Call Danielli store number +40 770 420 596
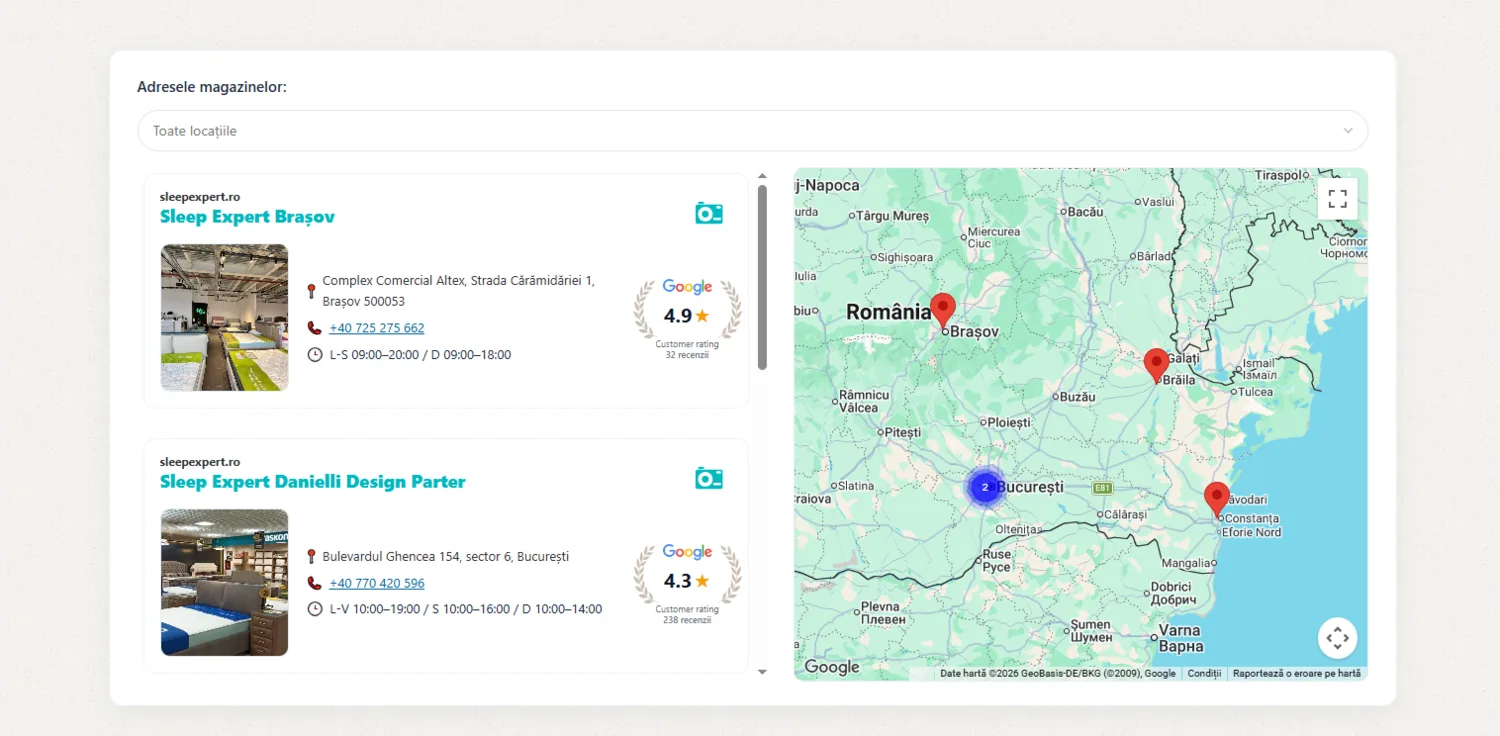This screenshot has height=736, width=1500. [x=377, y=583]
